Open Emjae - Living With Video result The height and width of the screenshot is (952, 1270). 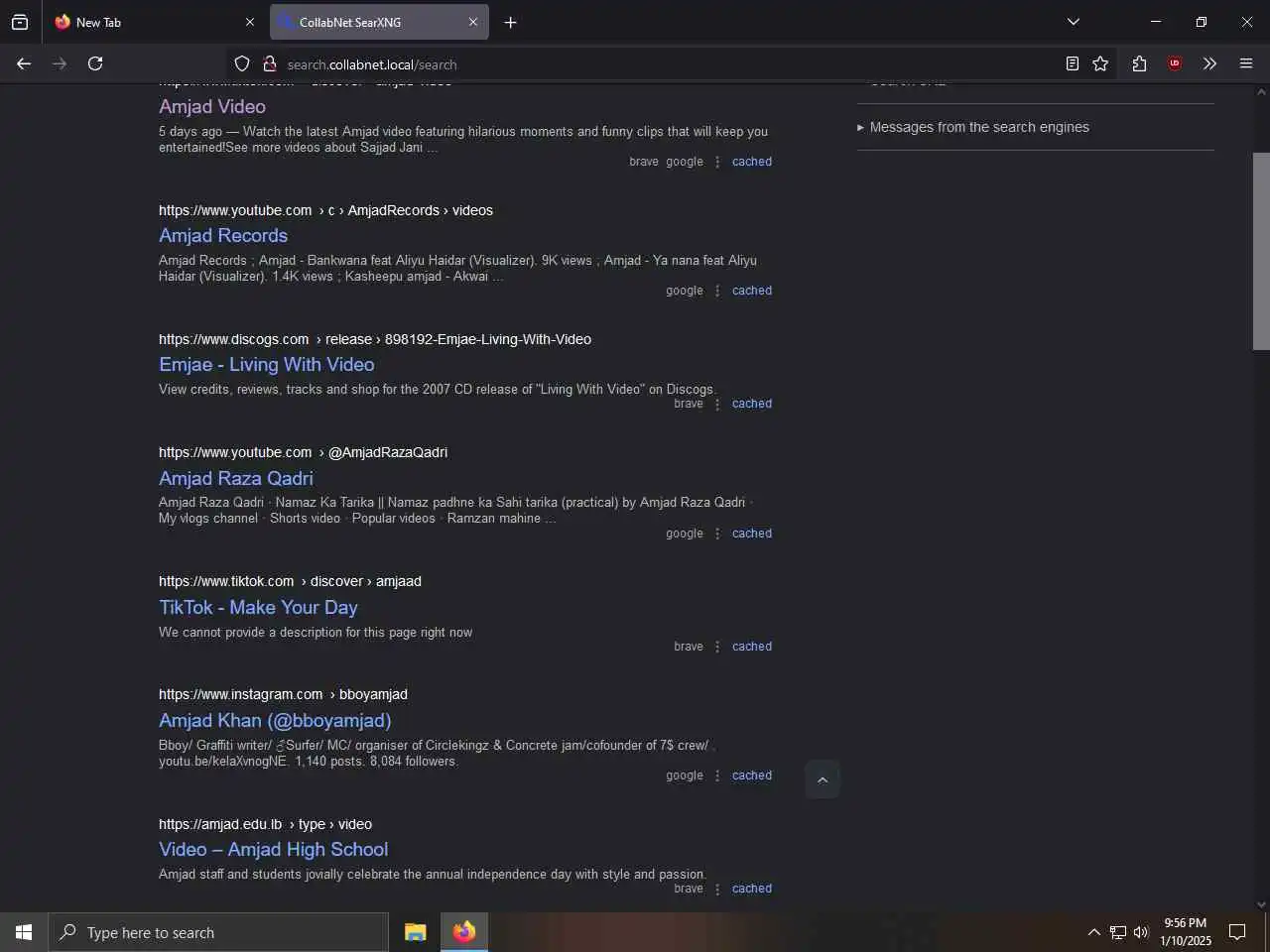(267, 364)
